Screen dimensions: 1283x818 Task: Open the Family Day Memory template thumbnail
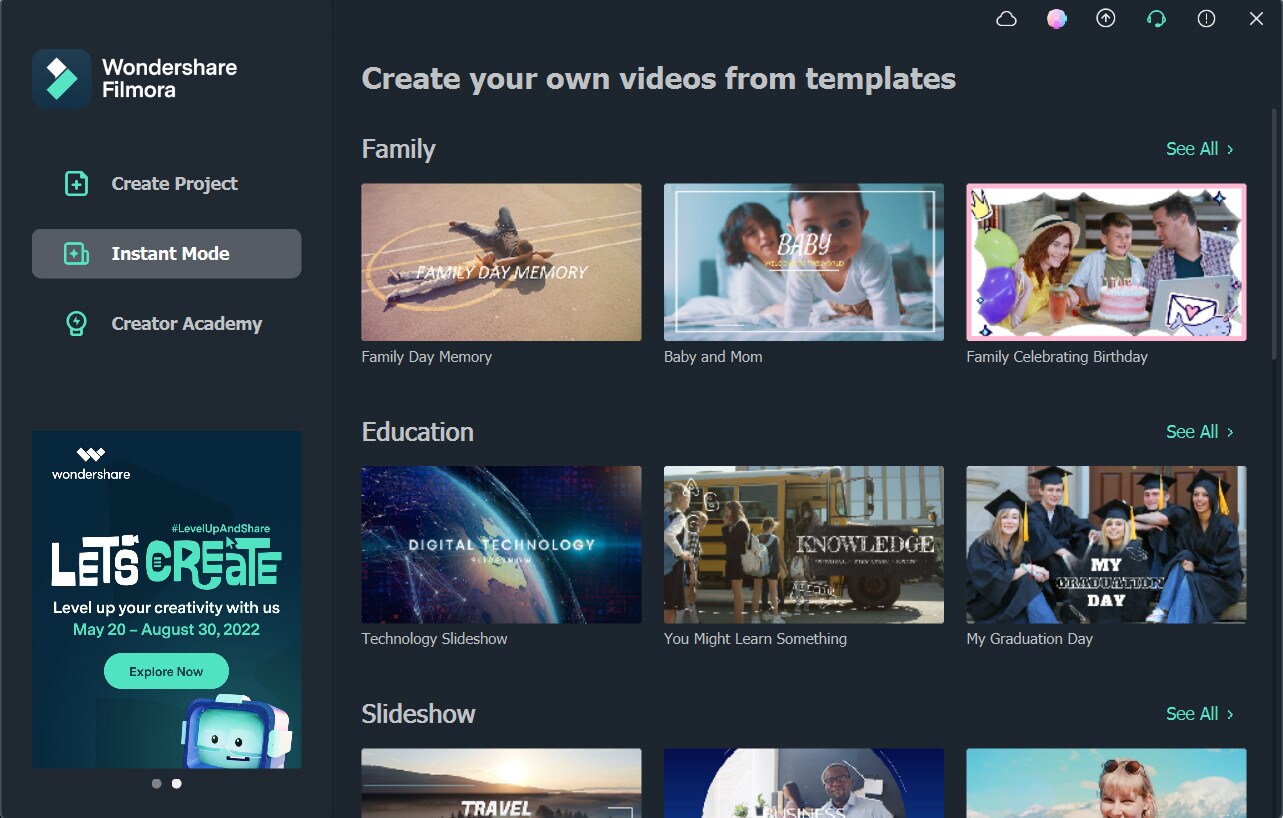(x=501, y=262)
